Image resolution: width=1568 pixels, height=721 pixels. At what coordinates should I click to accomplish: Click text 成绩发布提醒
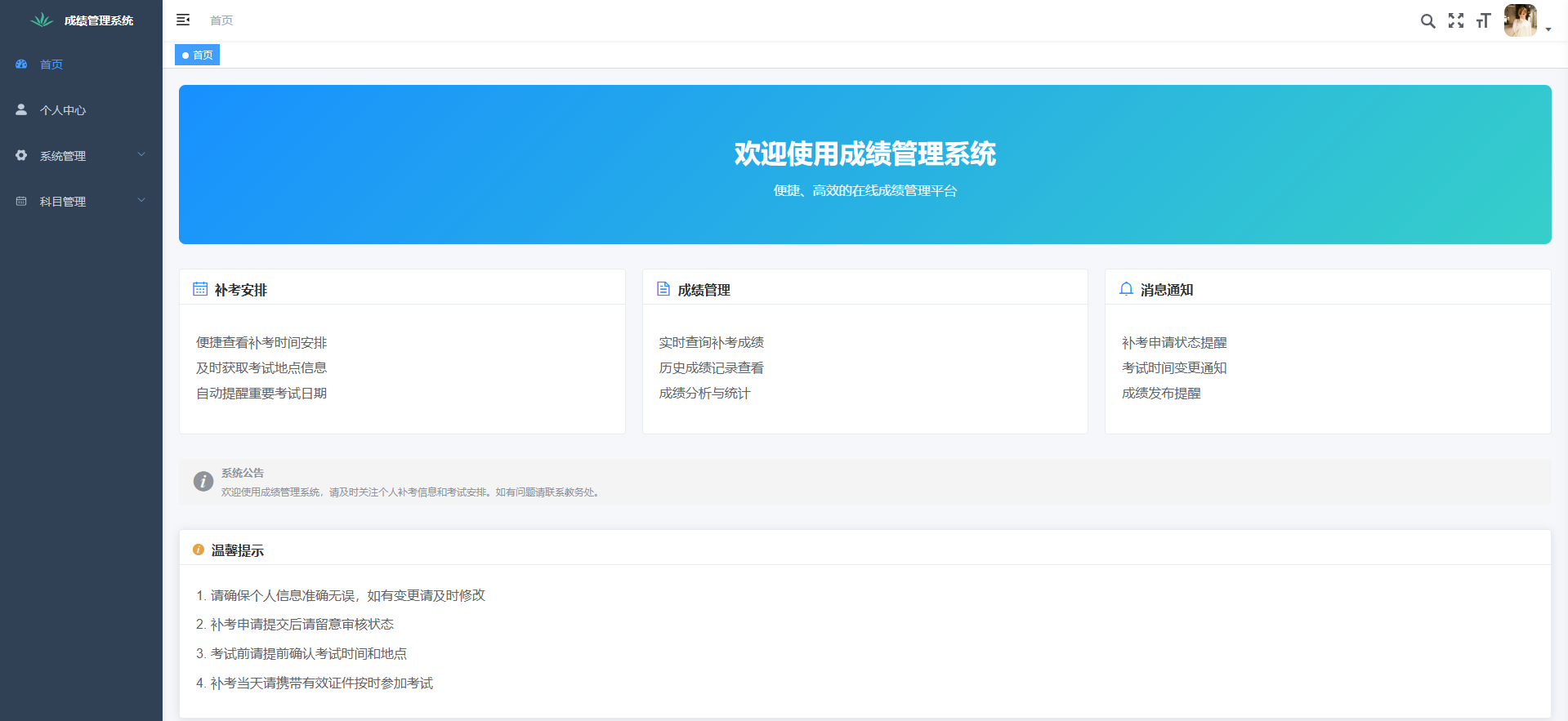(1161, 394)
